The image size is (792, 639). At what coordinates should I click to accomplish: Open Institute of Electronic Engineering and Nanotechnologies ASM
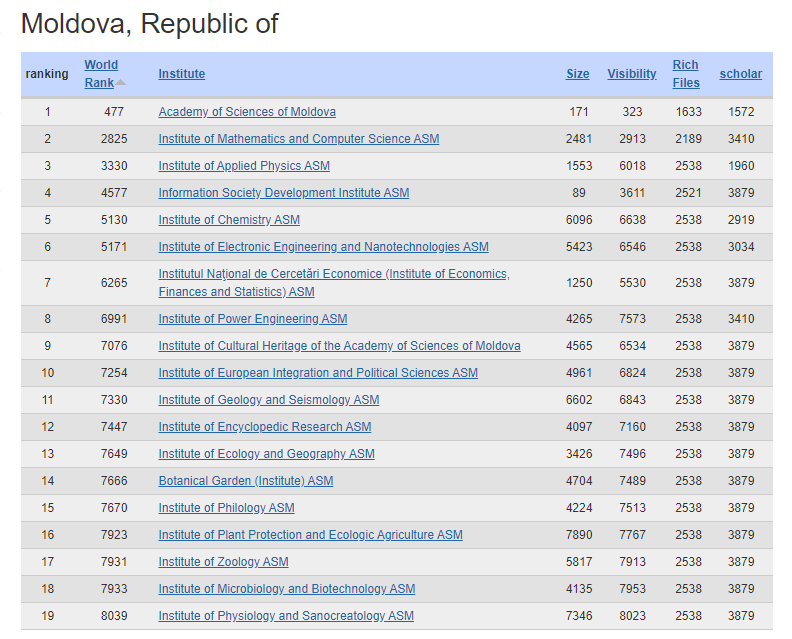[x=323, y=247]
